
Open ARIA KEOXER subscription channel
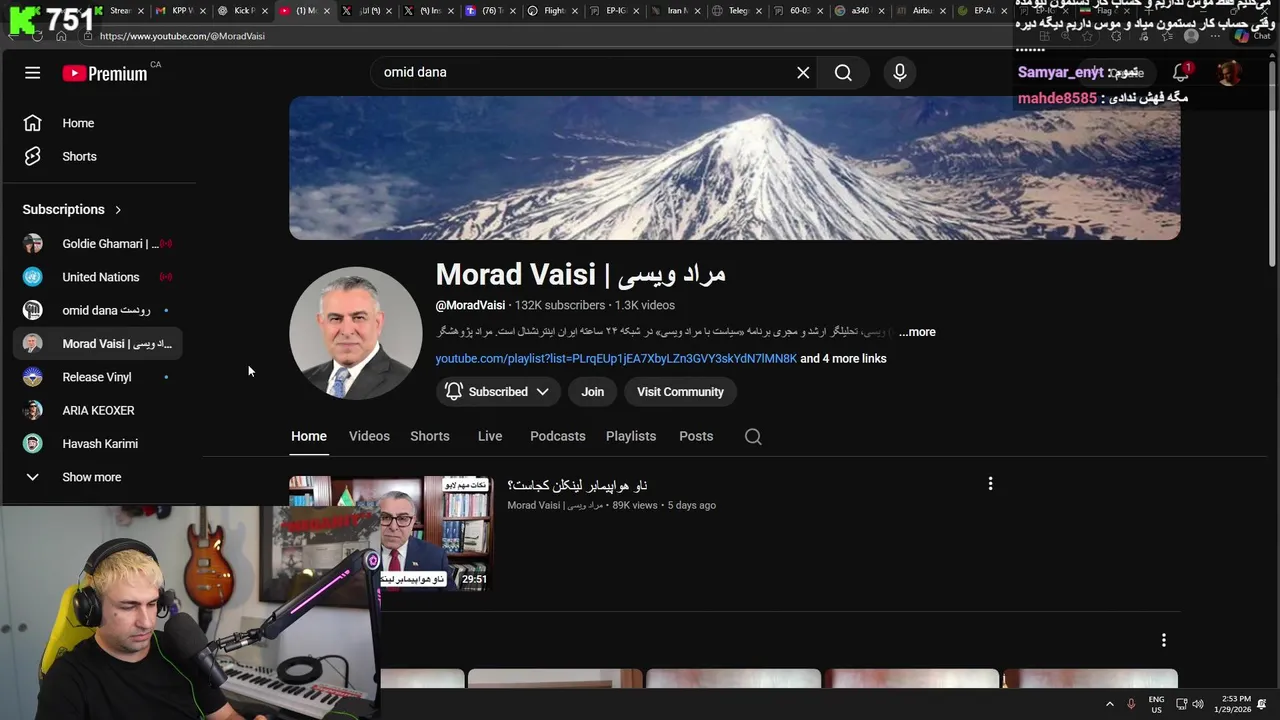tap(98, 410)
